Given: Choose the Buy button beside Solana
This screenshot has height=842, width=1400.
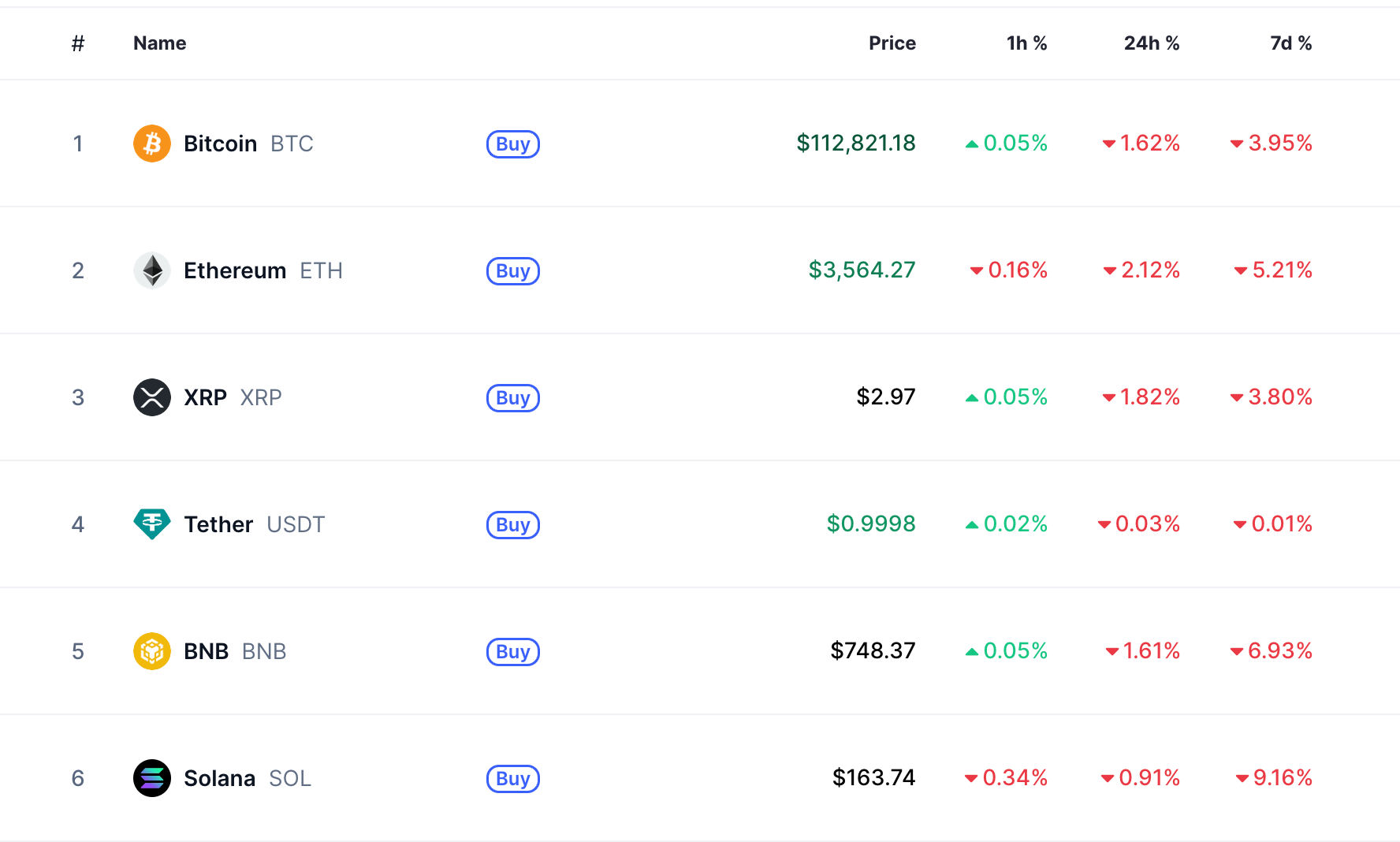Looking at the screenshot, I should [x=513, y=779].
